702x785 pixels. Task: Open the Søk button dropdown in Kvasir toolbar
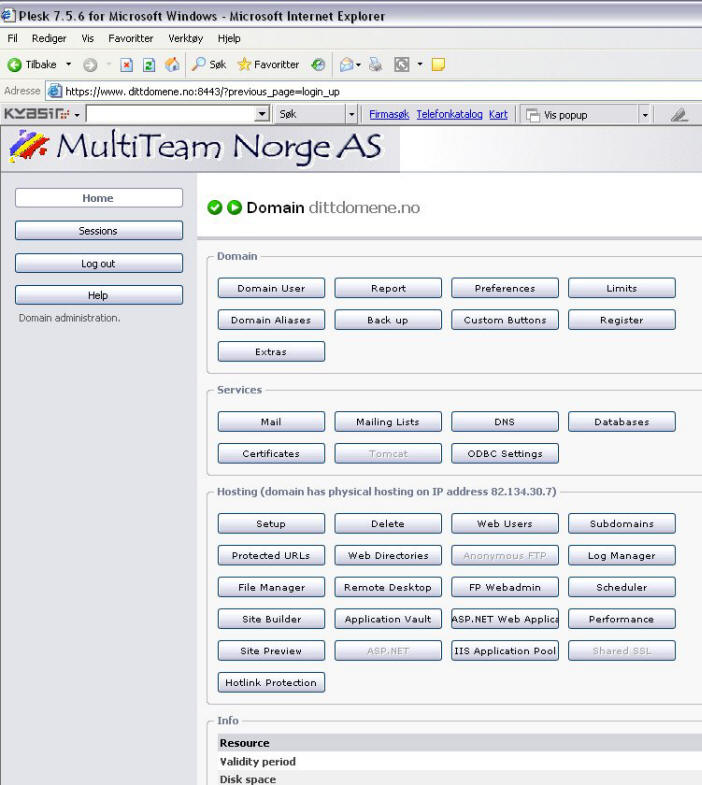tap(352, 115)
